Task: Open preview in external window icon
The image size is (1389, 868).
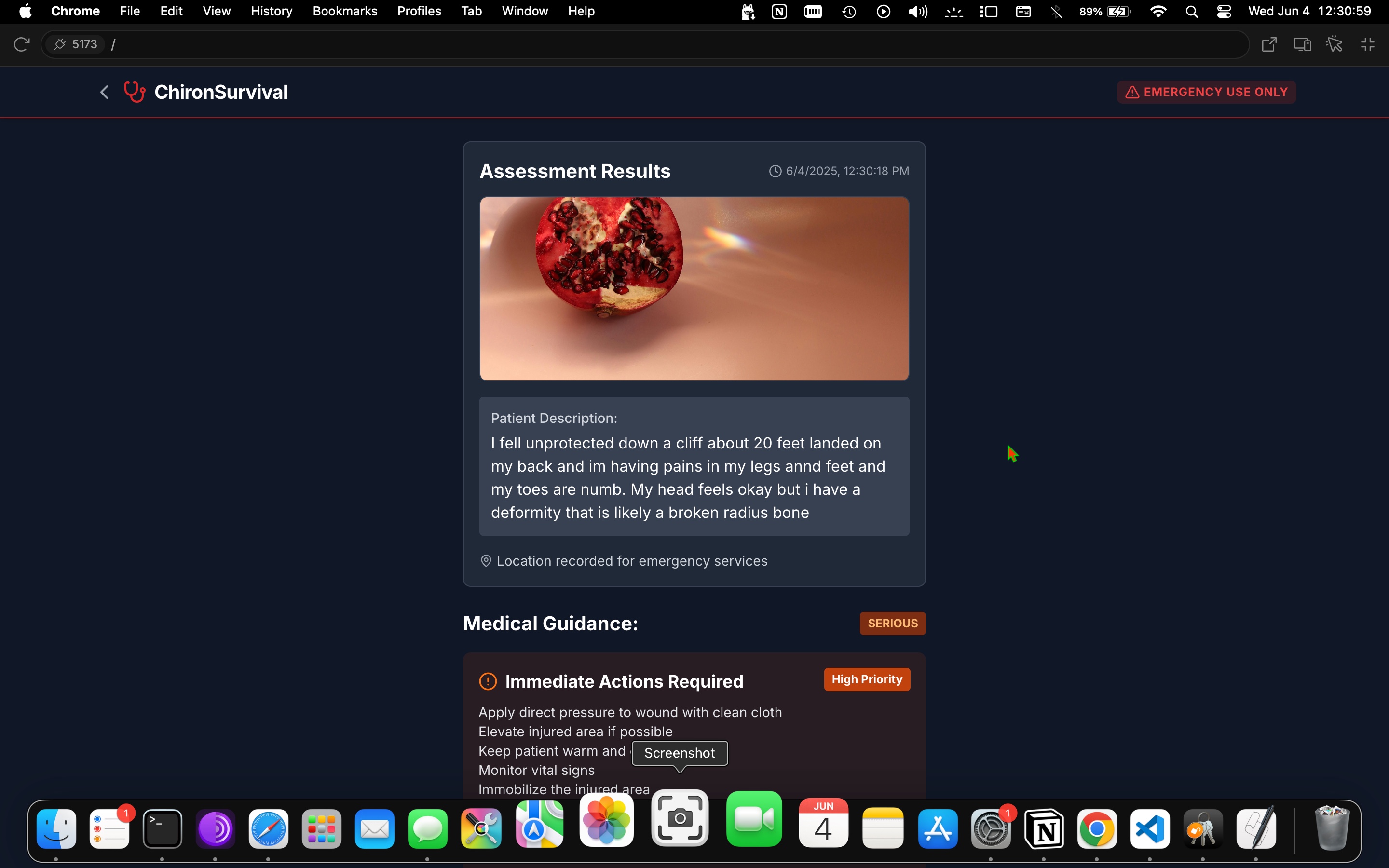Action: point(1269,44)
